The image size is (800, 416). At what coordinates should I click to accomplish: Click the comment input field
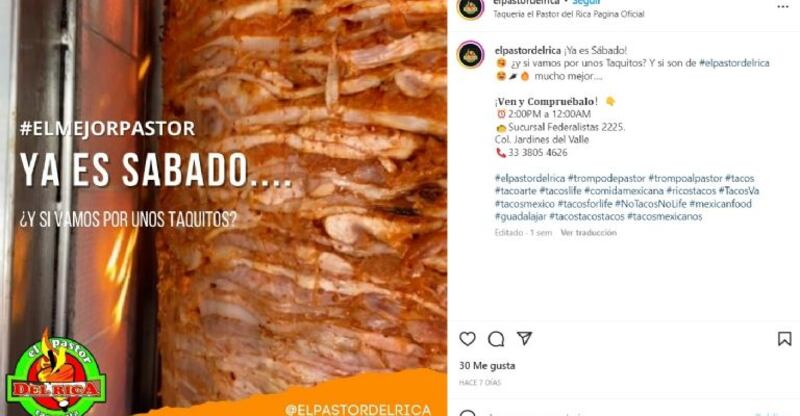612,413
